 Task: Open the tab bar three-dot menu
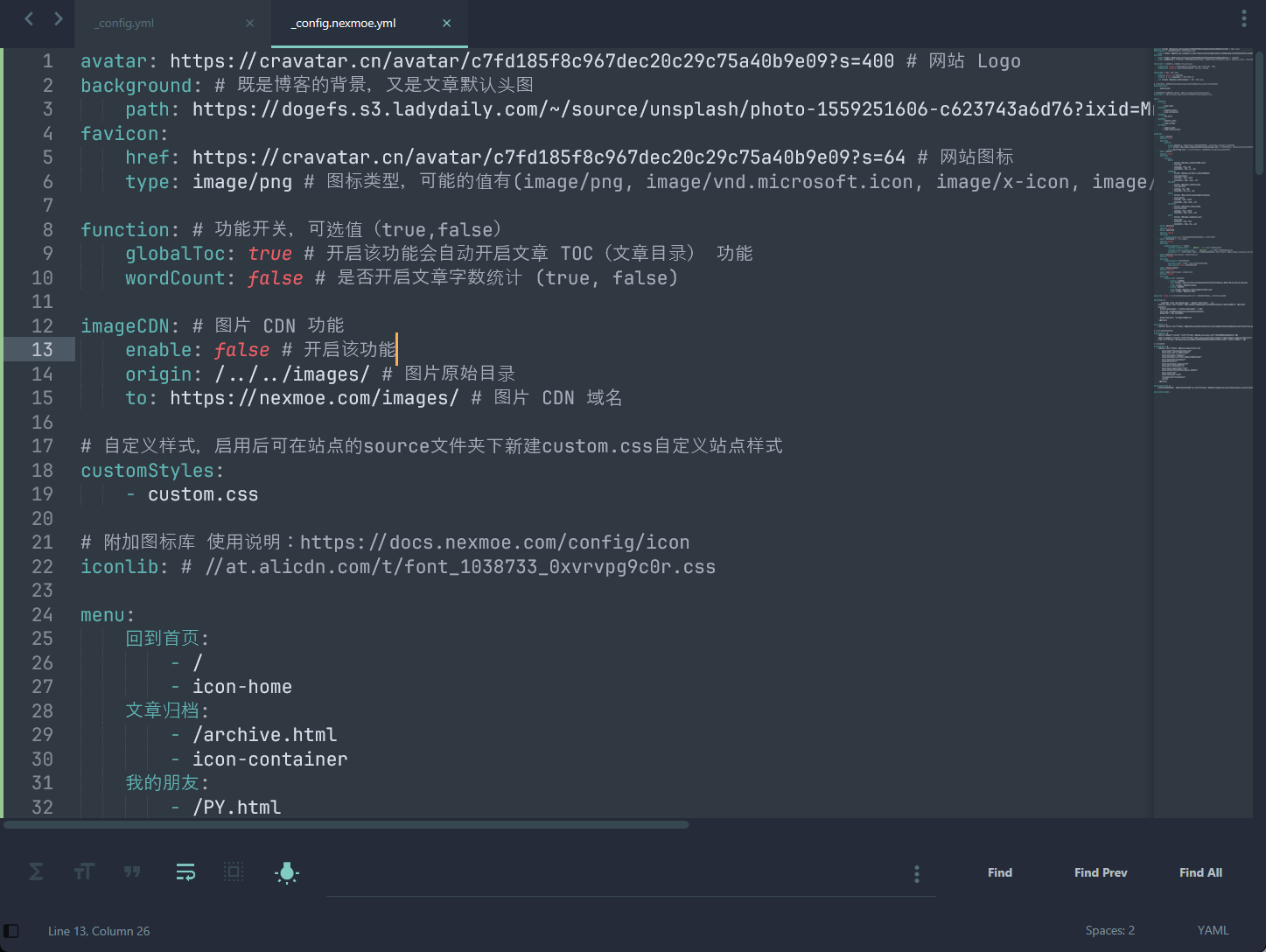tap(1243, 18)
